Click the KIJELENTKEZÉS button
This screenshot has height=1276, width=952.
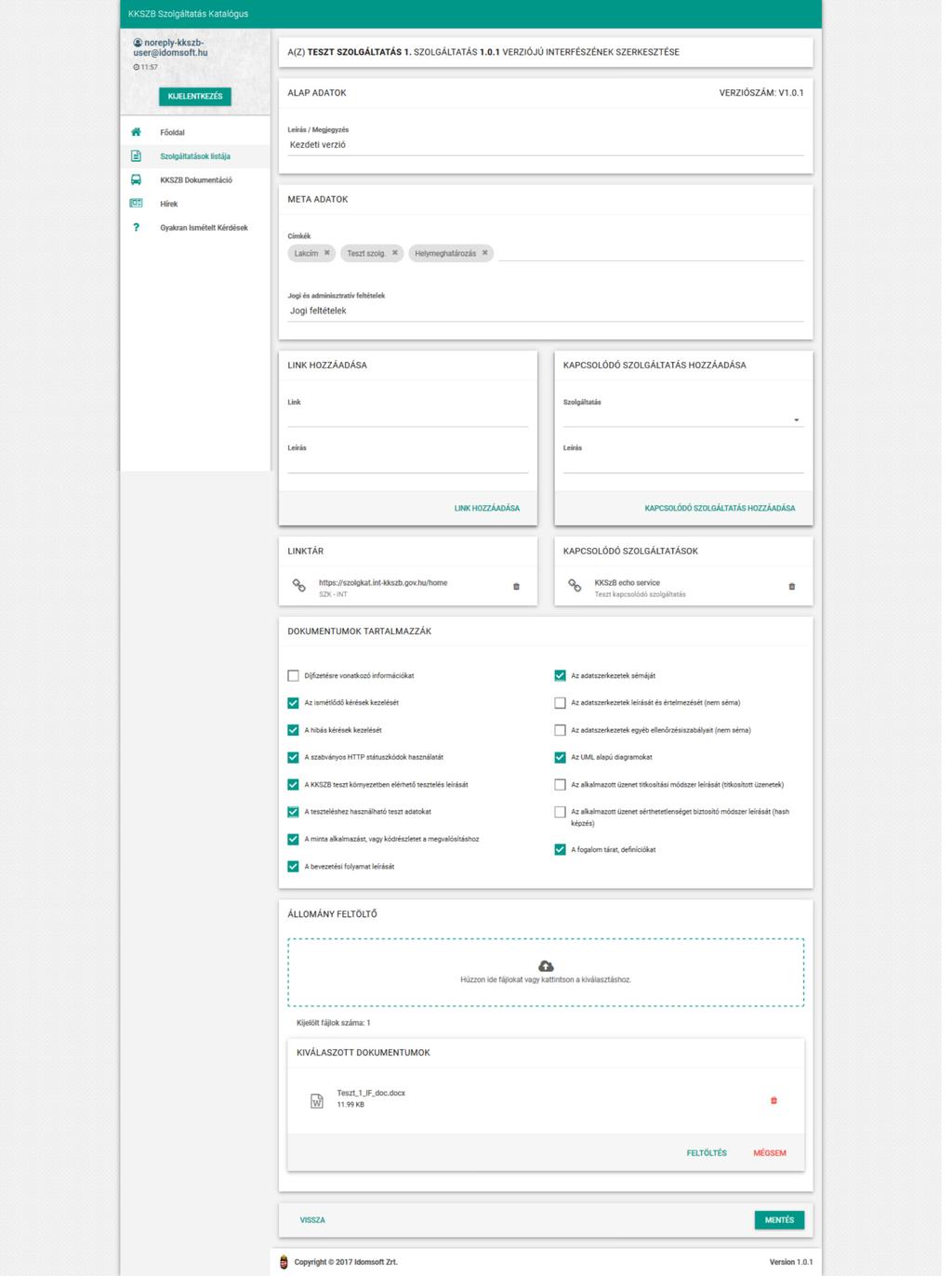pos(195,97)
